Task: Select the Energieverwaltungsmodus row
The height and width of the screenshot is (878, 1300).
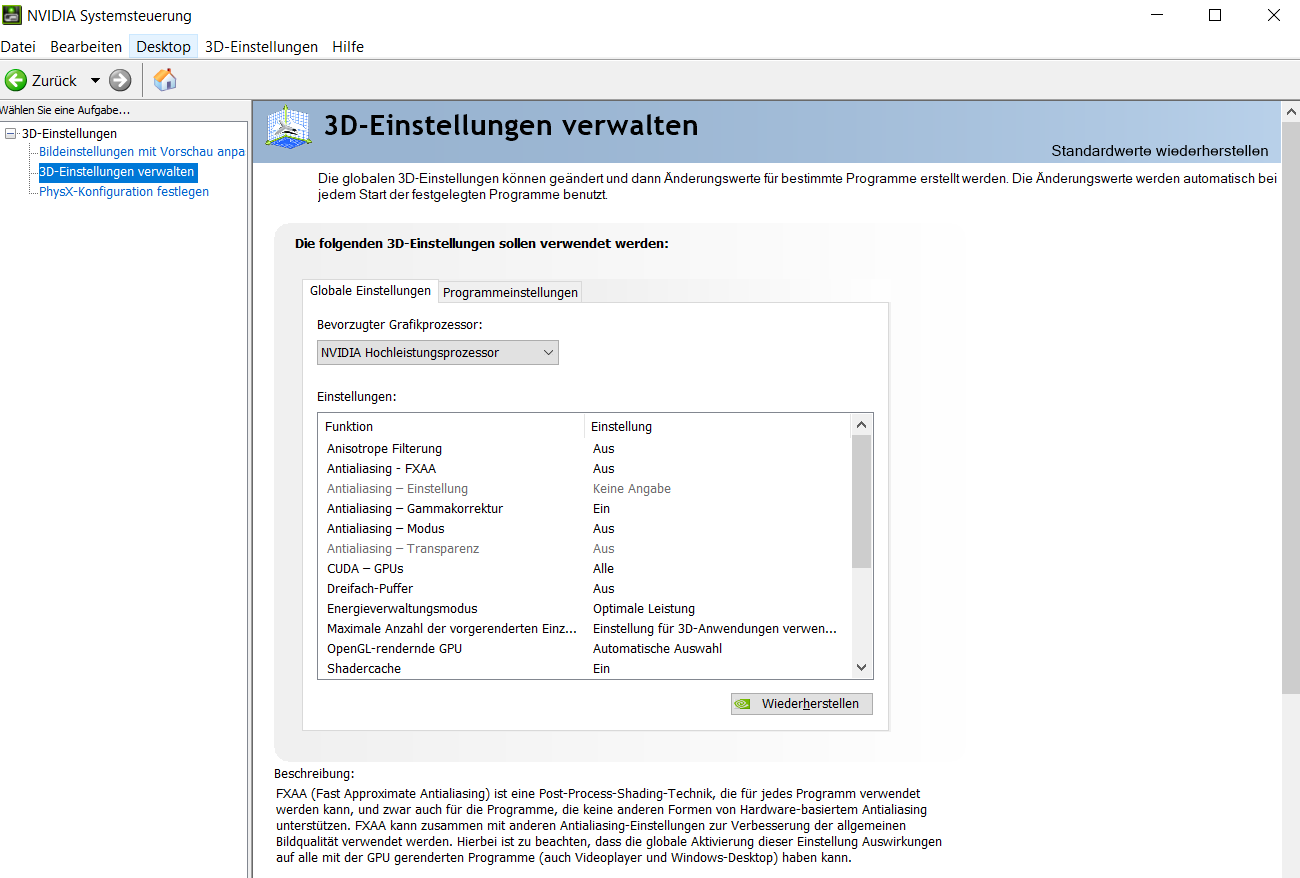Action: coord(584,609)
